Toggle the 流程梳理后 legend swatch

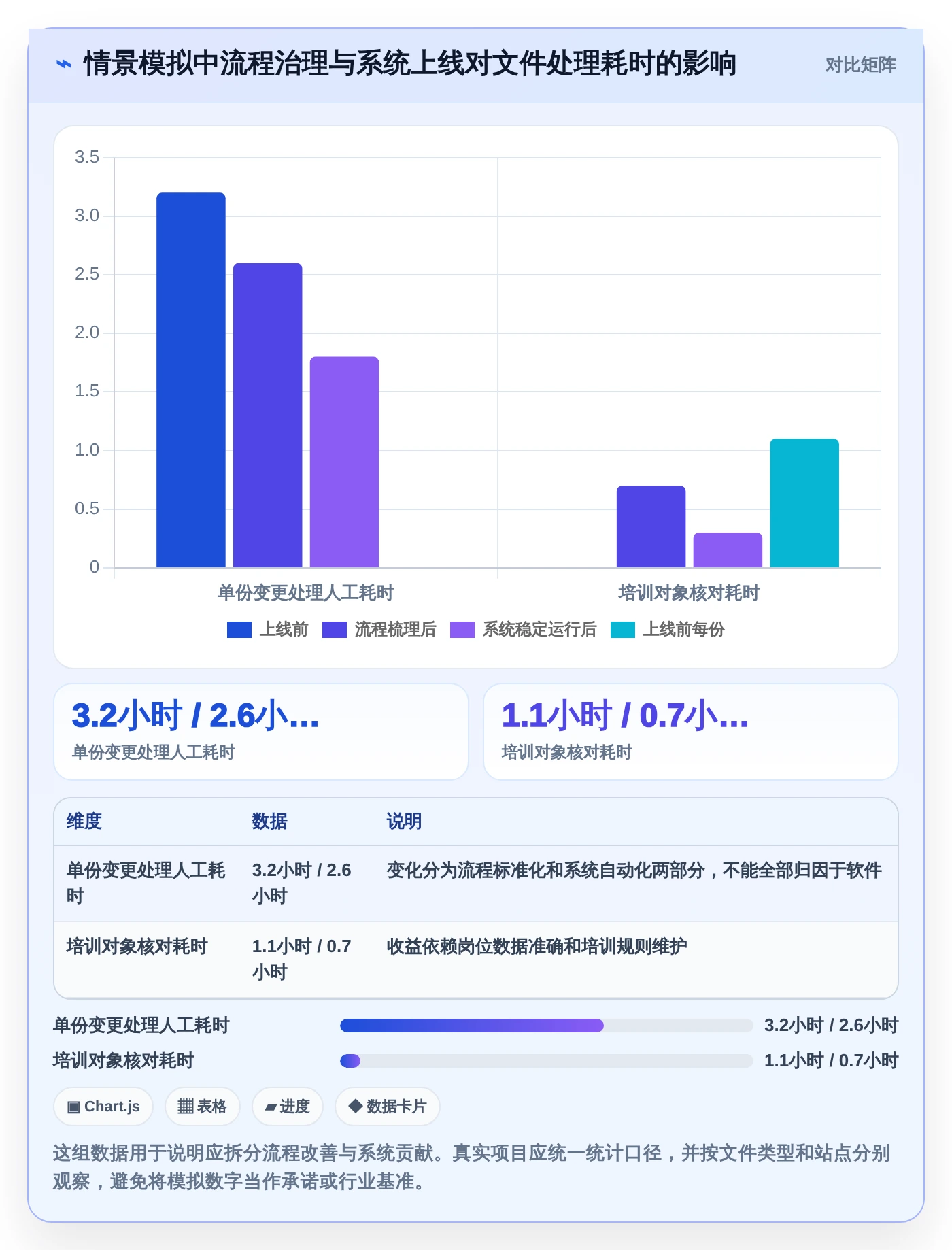click(335, 630)
